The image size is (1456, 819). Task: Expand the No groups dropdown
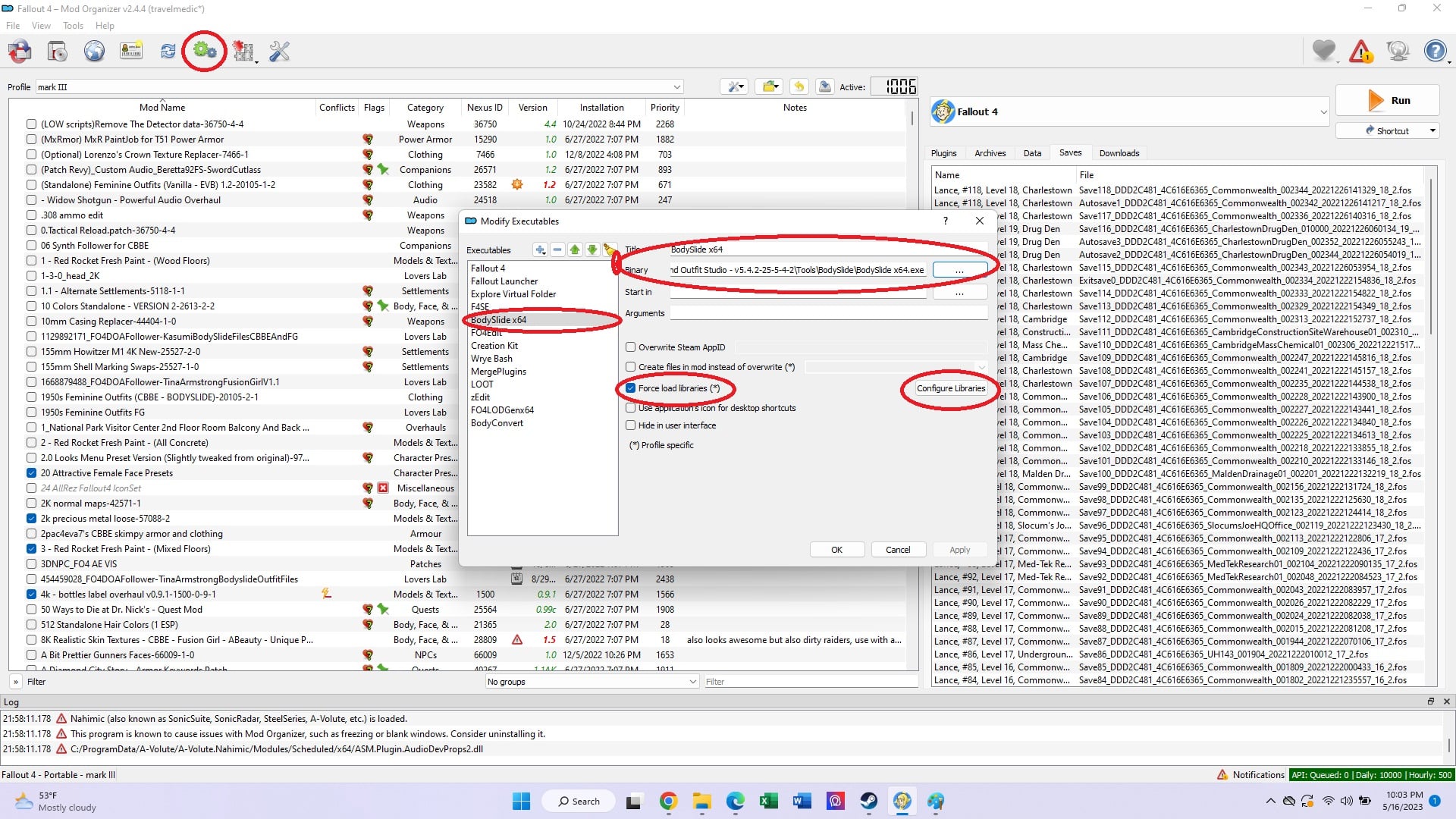pos(690,682)
